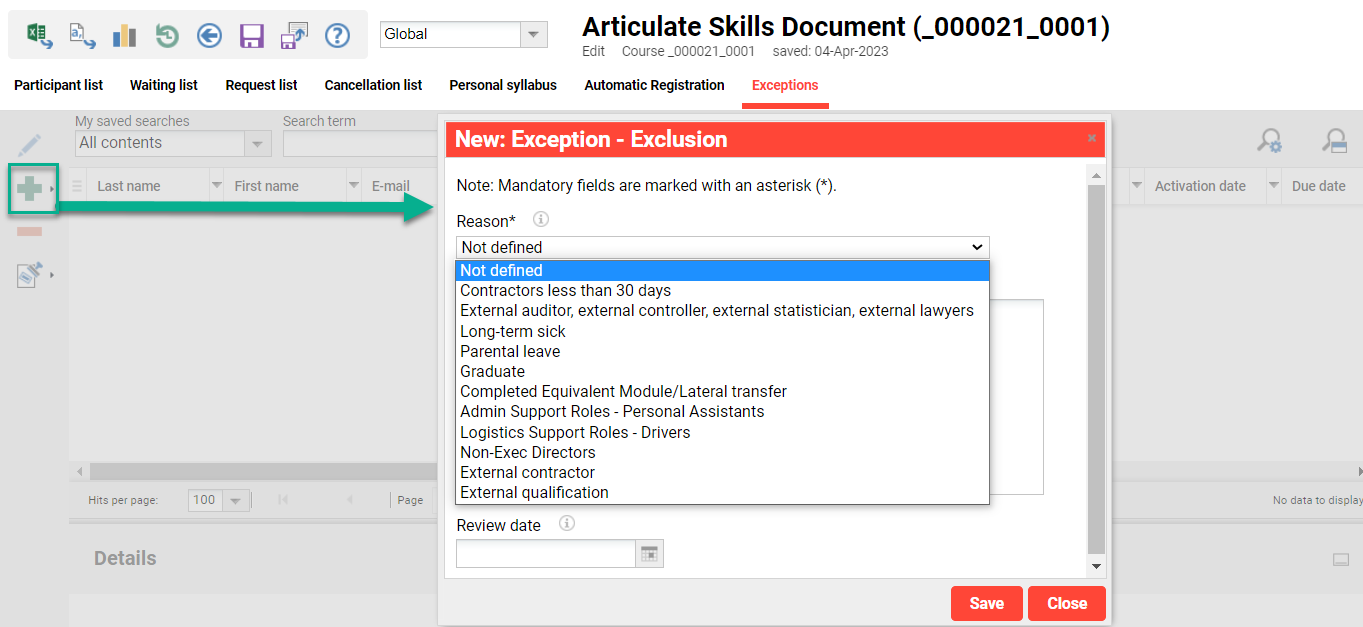Open the Automatic Registration tab
Viewport: 1363px width, 627px height.
(x=654, y=85)
